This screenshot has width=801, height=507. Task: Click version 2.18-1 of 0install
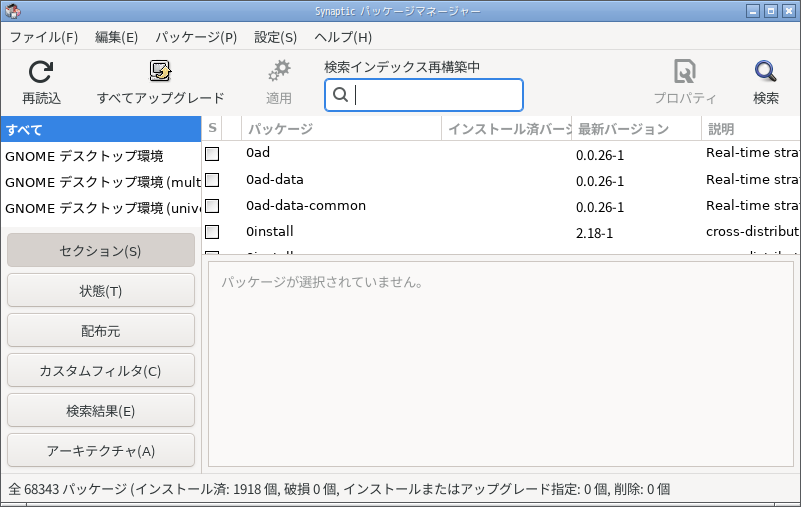594,234
